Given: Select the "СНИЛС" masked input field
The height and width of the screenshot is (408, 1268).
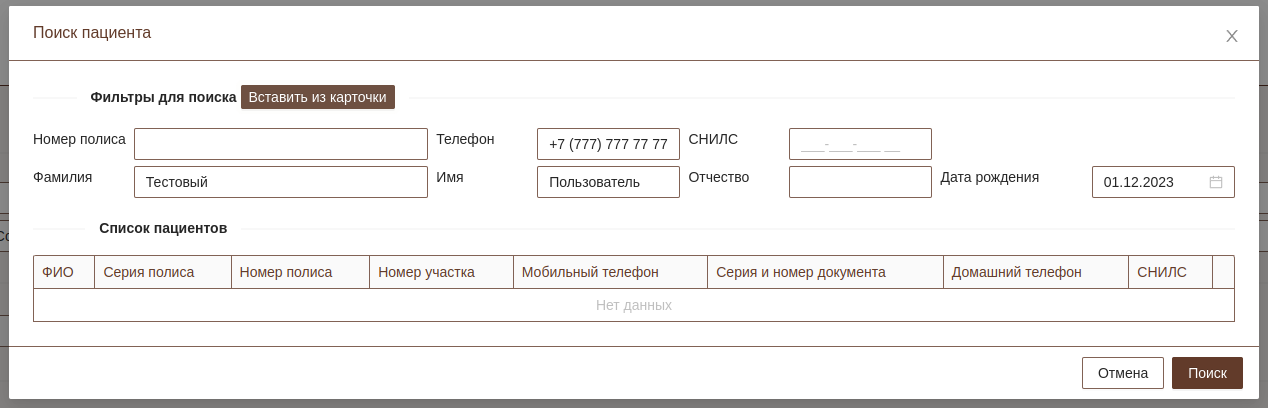Looking at the screenshot, I should pos(860,144).
